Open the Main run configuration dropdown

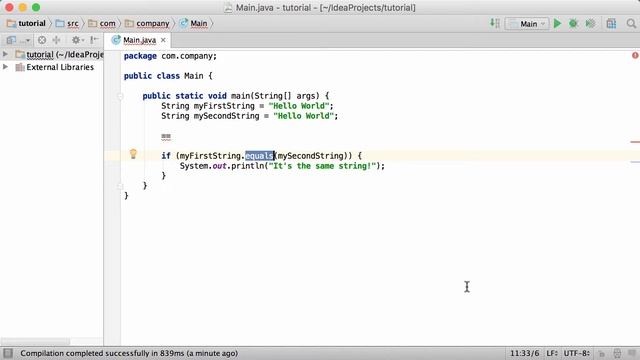pos(527,24)
